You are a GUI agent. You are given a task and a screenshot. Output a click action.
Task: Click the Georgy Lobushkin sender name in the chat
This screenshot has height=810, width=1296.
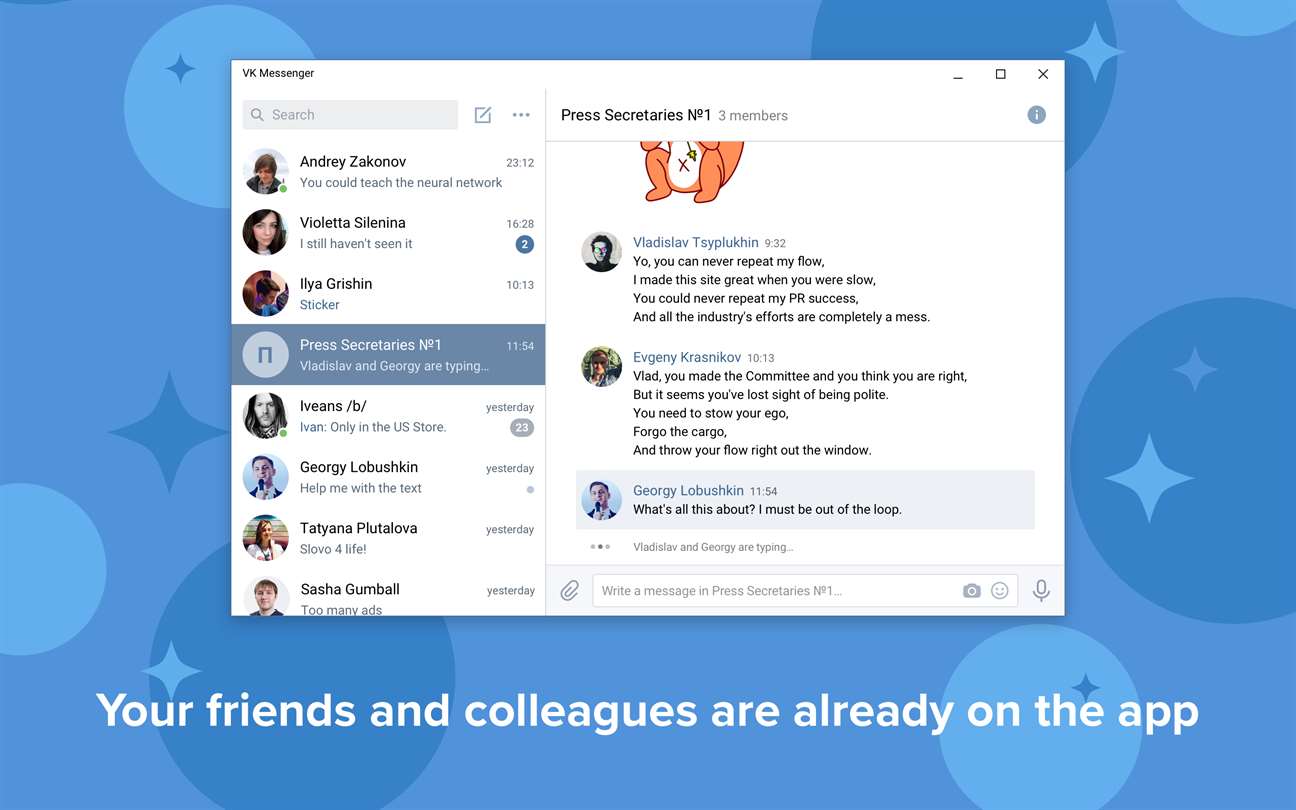[688, 490]
